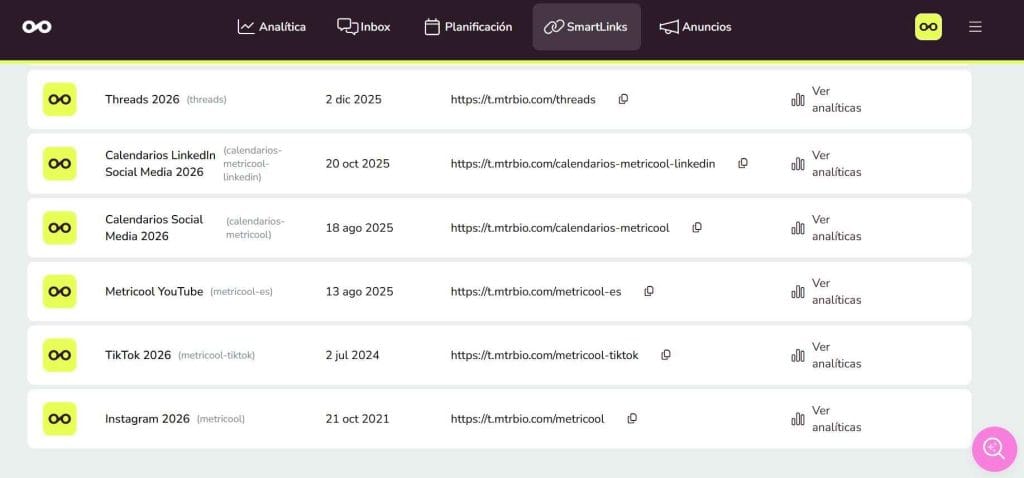Copy the TikTok 2026 link URL
This screenshot has width=1024, height=478.
[x=666, y=355]
